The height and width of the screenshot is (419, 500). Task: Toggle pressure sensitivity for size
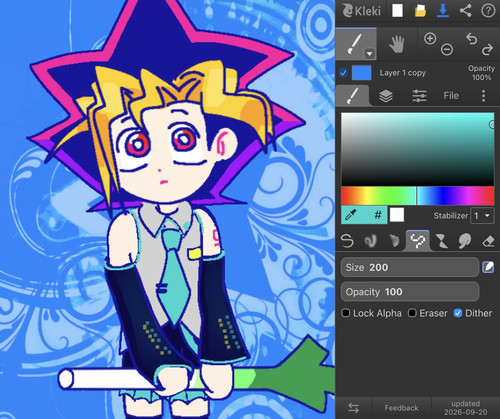pyautogui.click(x=488, y=267)
